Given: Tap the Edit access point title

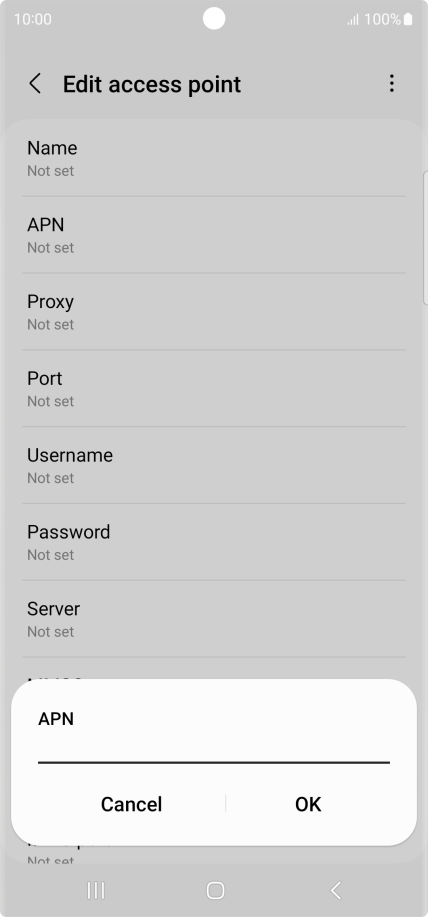Looking at the screenshot, I should [x=152, y=84].
